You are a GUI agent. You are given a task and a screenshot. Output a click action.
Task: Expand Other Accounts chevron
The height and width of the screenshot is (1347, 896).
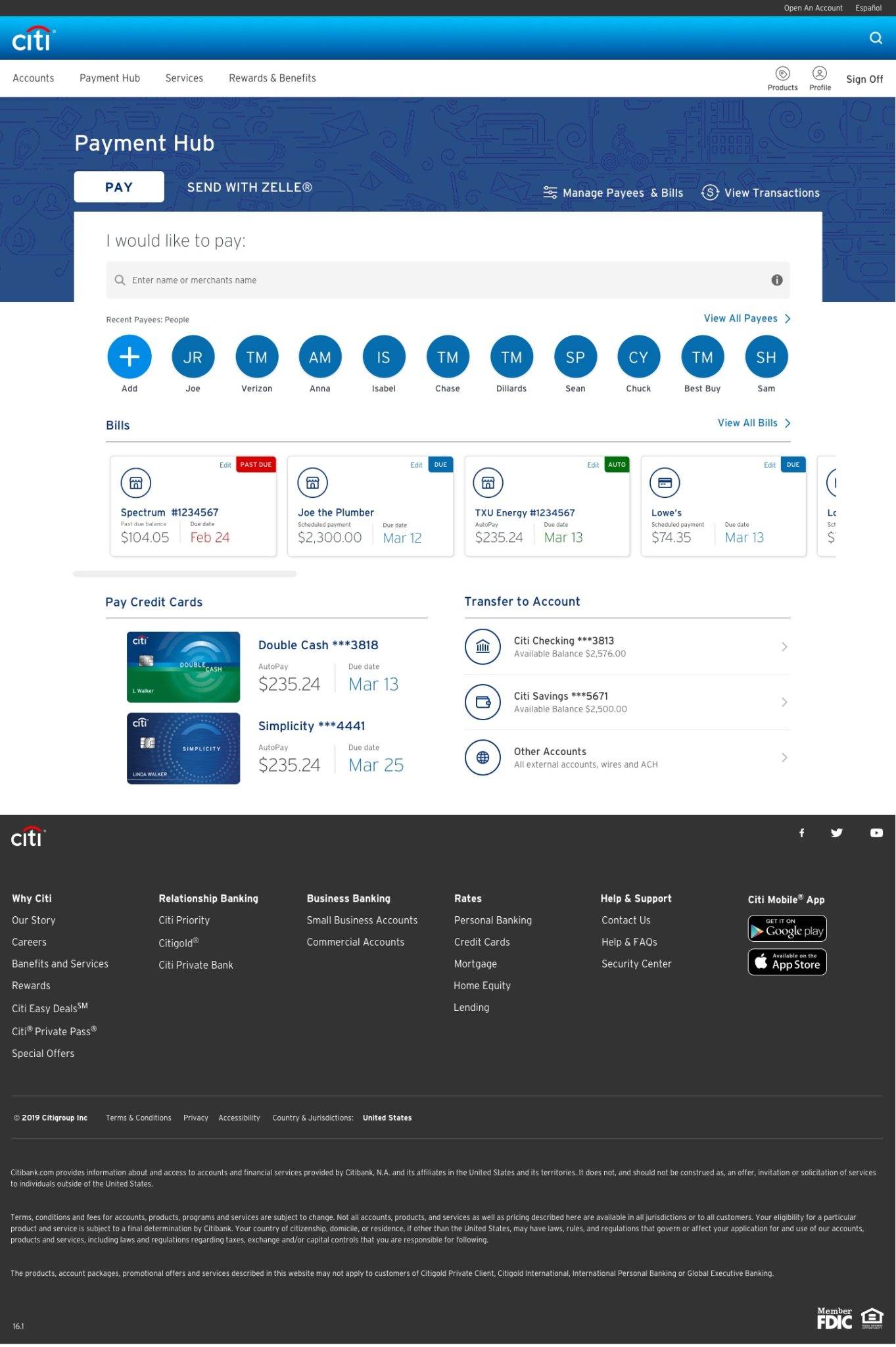(784, 757)
